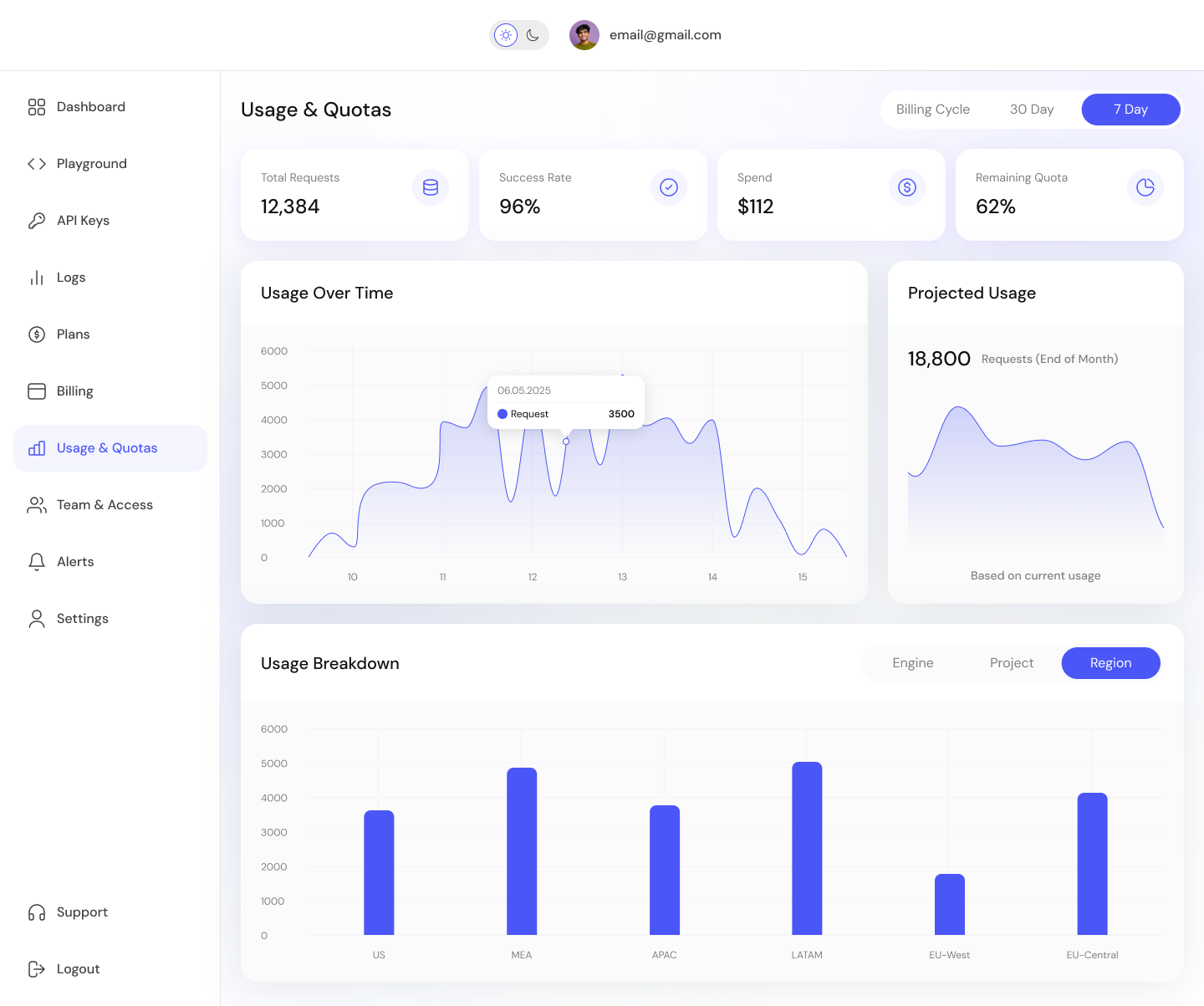This screenshot has height=1006, width=1204.
Task: Select the 30 Day time range
Action: pos(1031,110)
